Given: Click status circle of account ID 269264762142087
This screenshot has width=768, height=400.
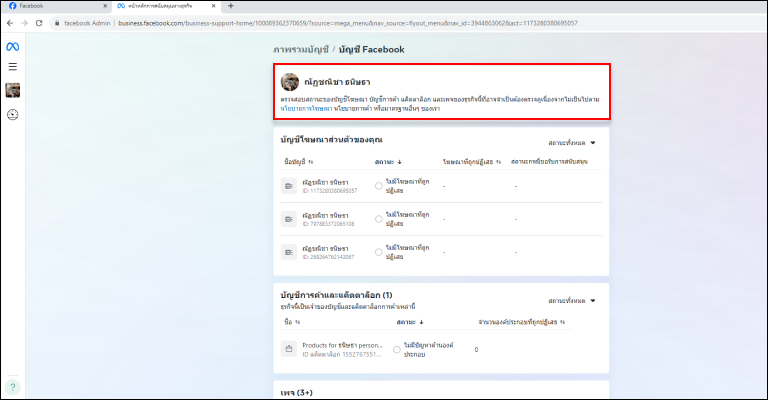Looking at the screenshot, I should pyautogui.click(x=379, y=252).
